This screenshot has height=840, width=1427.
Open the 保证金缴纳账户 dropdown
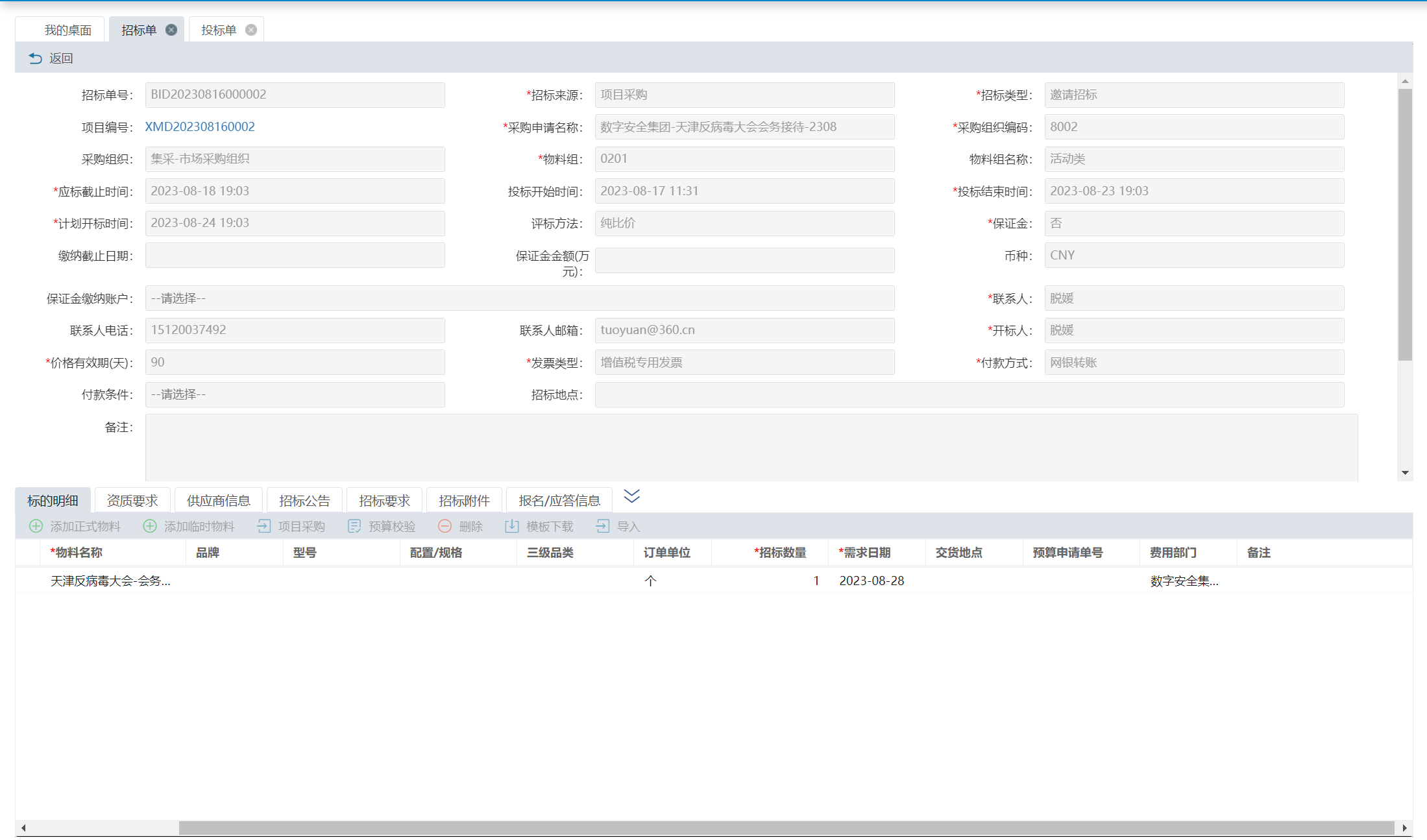pyautogui.click(x=519, y=298)
